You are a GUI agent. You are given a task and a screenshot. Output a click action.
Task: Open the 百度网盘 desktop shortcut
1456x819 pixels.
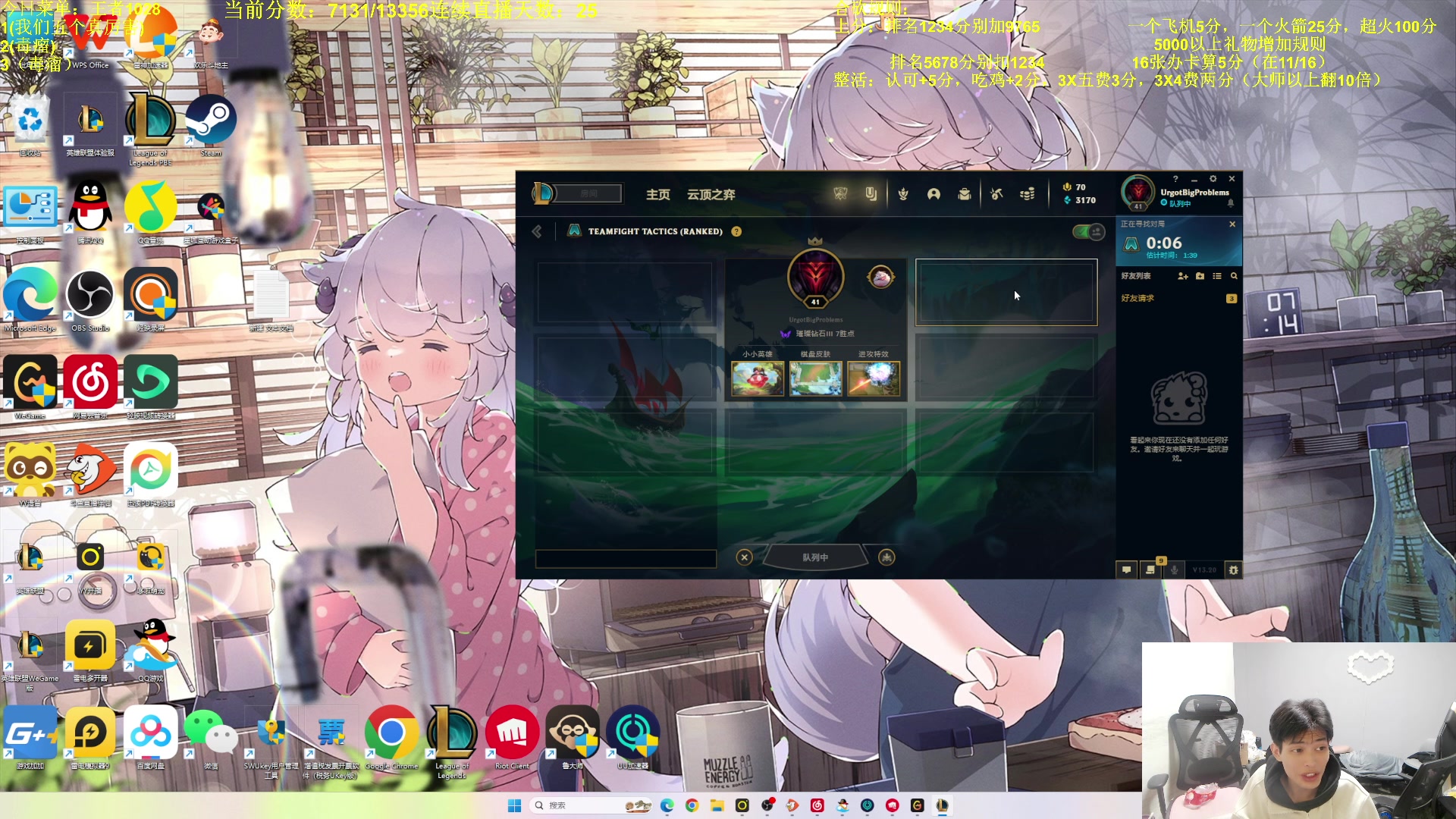(150, 739)
